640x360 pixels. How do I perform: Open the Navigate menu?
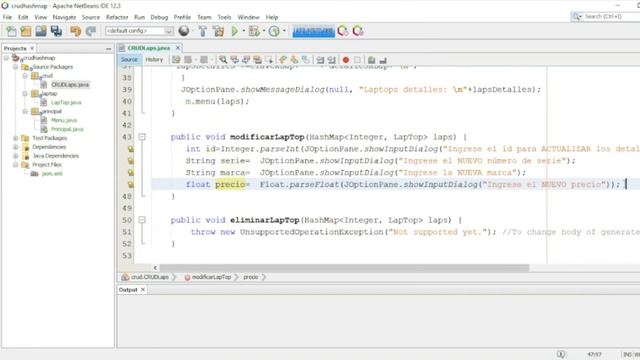(64, 17)
